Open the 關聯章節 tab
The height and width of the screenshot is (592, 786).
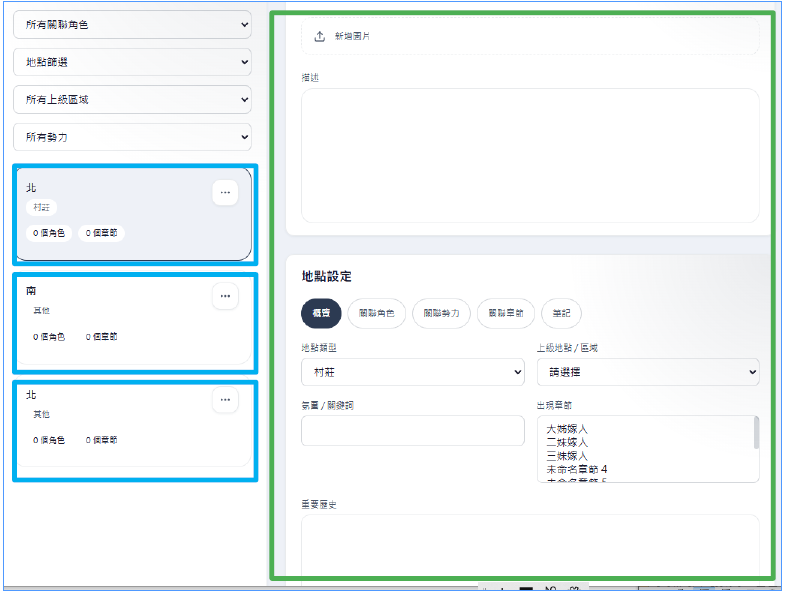pyautogui.click(x=506, y=313)
